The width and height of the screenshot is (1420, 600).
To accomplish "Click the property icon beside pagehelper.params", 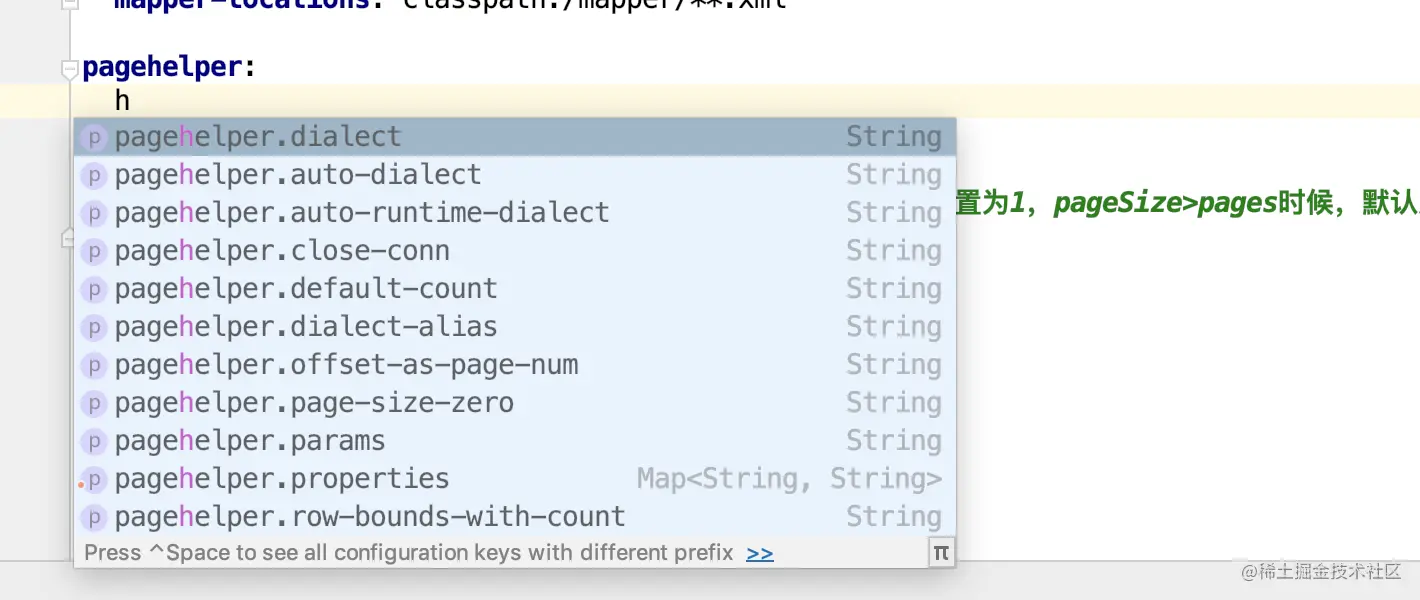I will point(93,441).
